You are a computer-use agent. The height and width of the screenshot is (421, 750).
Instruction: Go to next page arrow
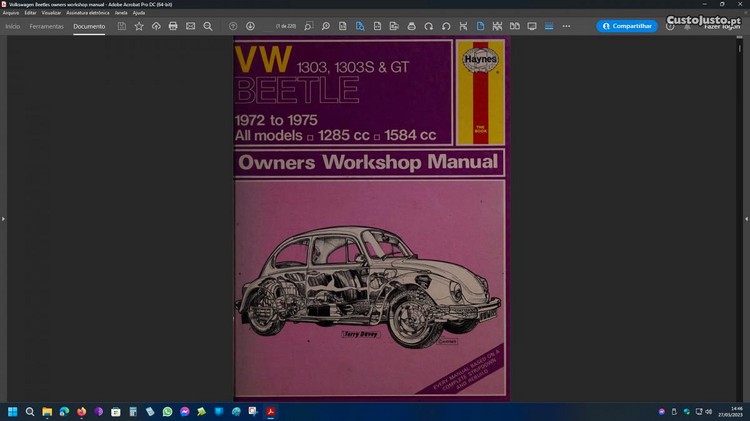coord(250,26)
